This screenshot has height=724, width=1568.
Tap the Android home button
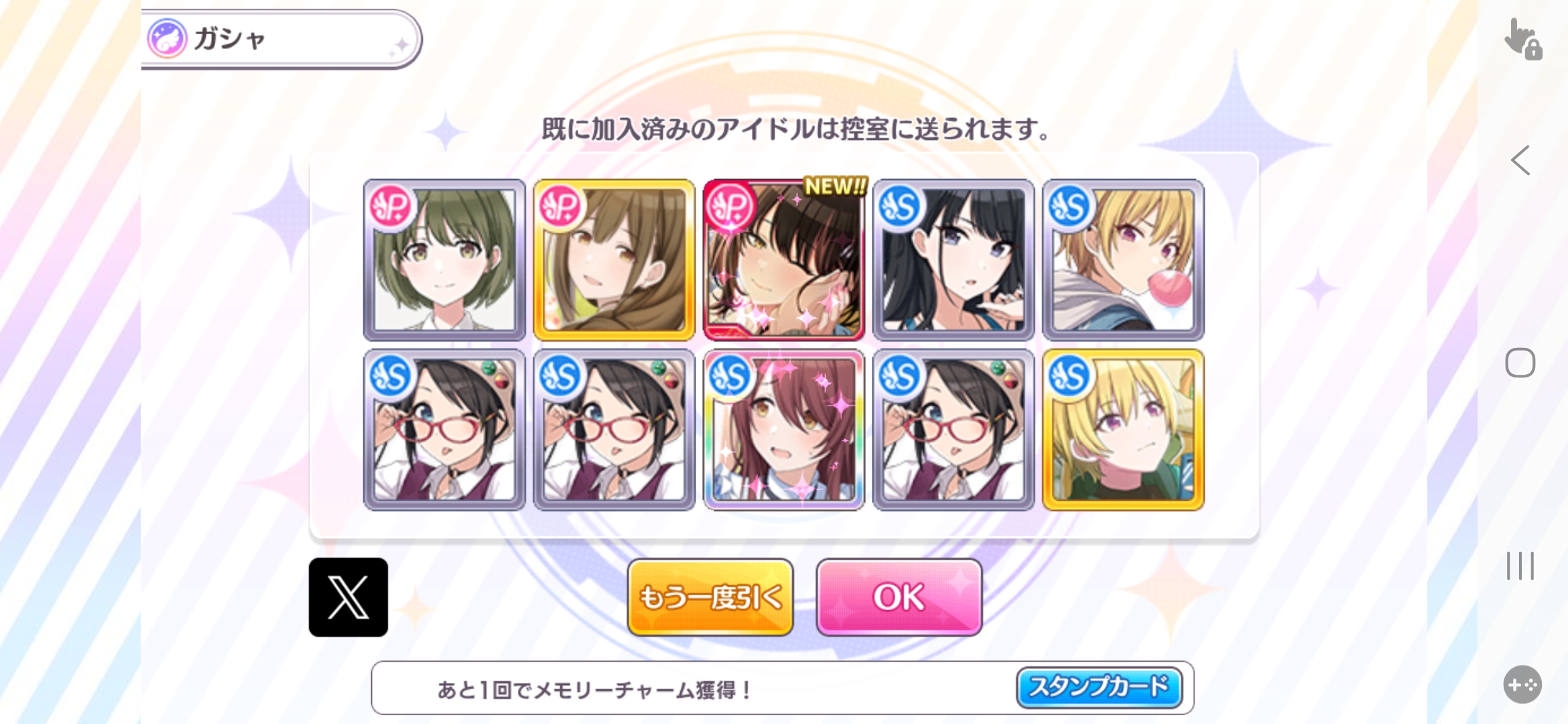[x=1520, y=363]
